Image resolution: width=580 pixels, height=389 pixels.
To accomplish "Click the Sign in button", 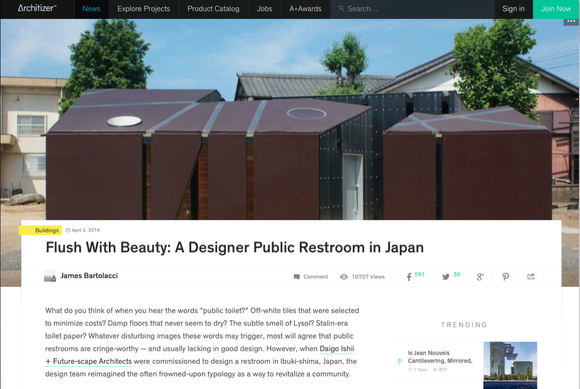I will click(513, 9).
